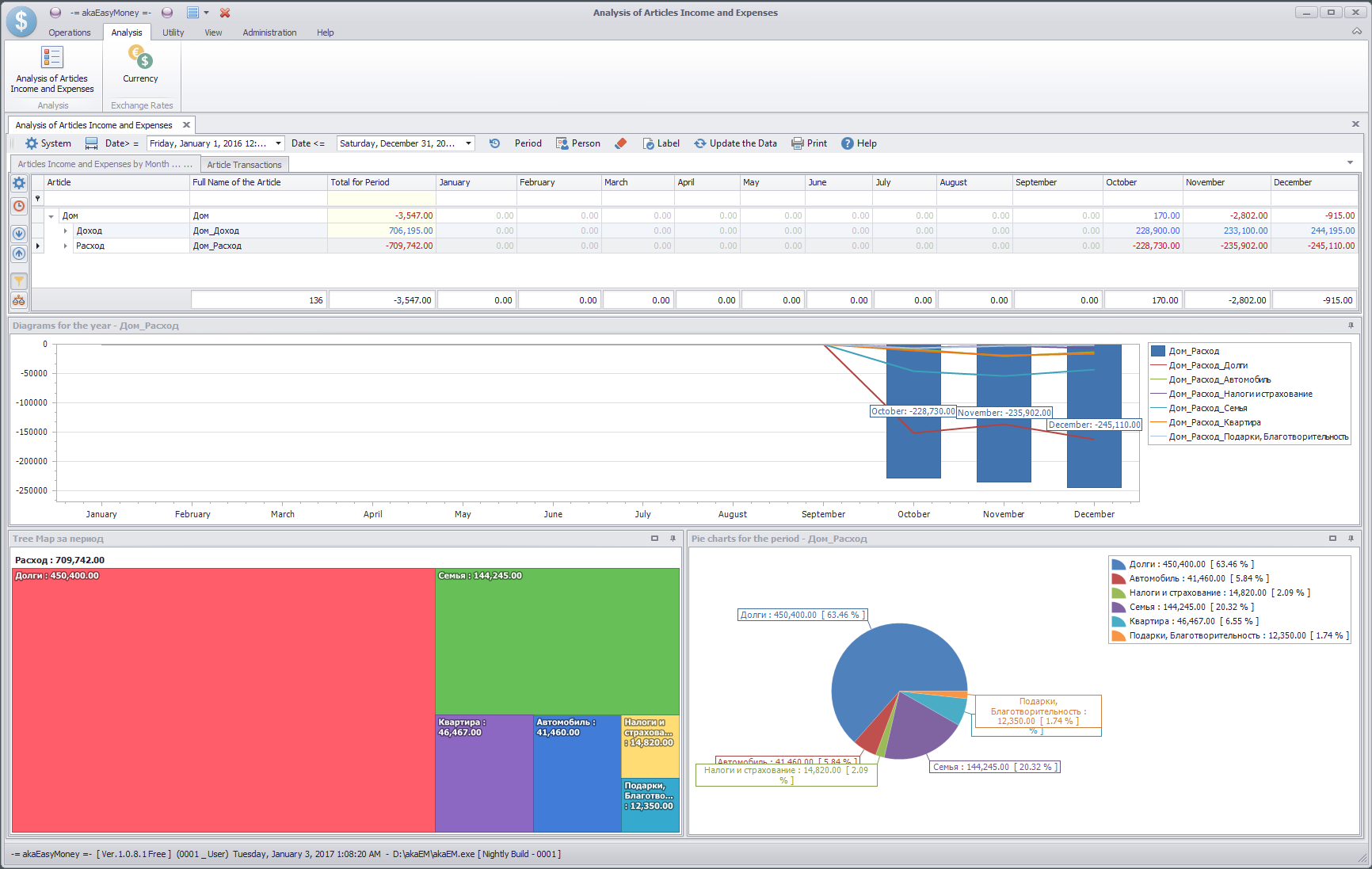This screenshot has height=869, width=1372.
Task: Click Update the Data button
Action: 736,143
